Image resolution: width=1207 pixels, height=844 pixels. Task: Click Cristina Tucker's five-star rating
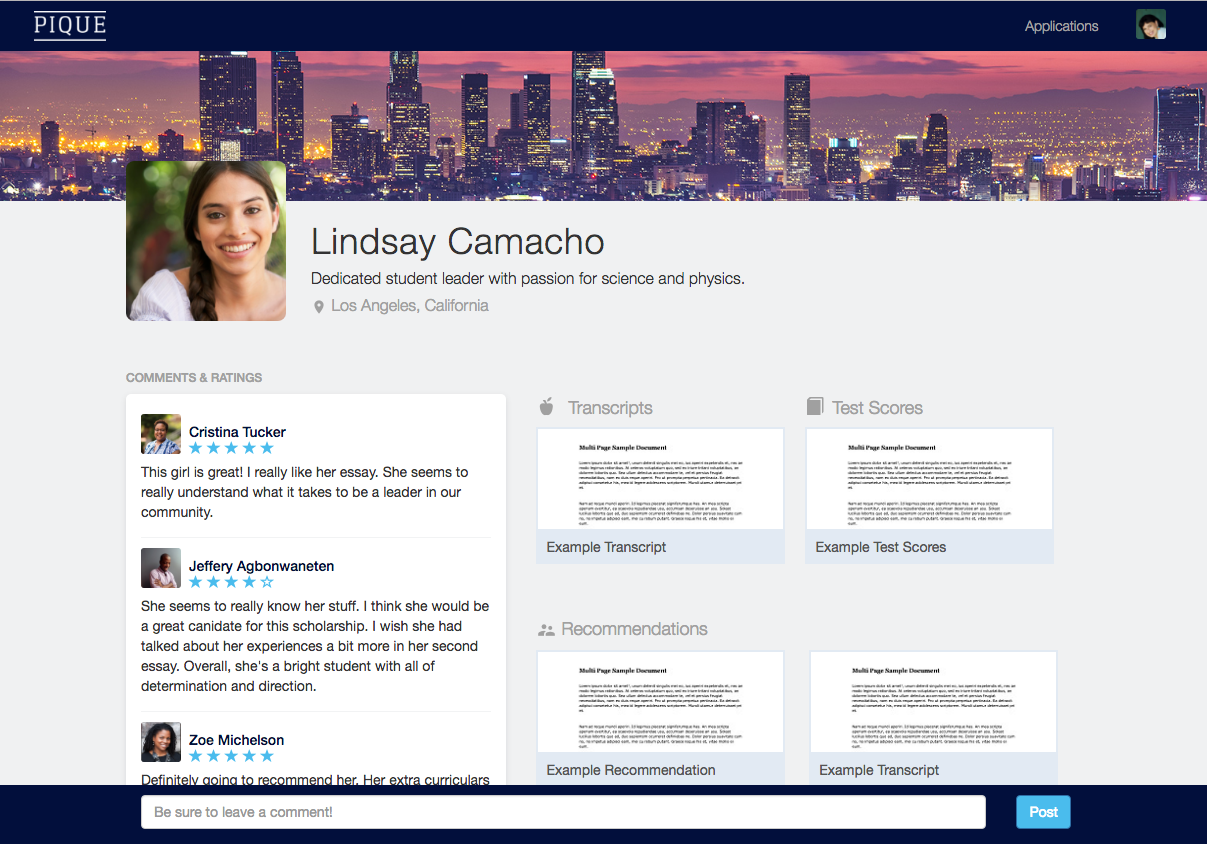[x=231, y=448]
